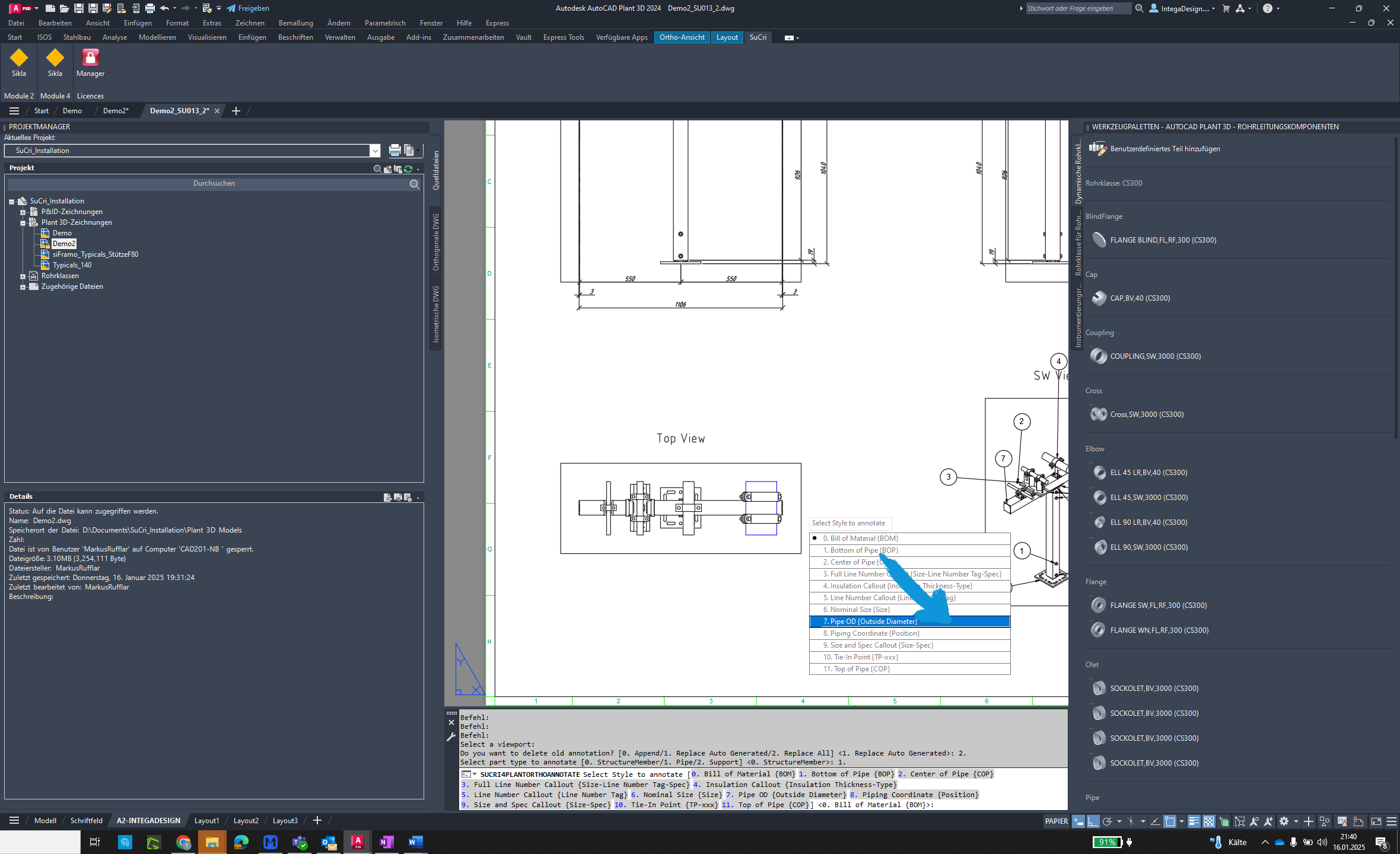Click Layout tab in ribbon
Viewport: 1400px width, 854px height.
726,37
